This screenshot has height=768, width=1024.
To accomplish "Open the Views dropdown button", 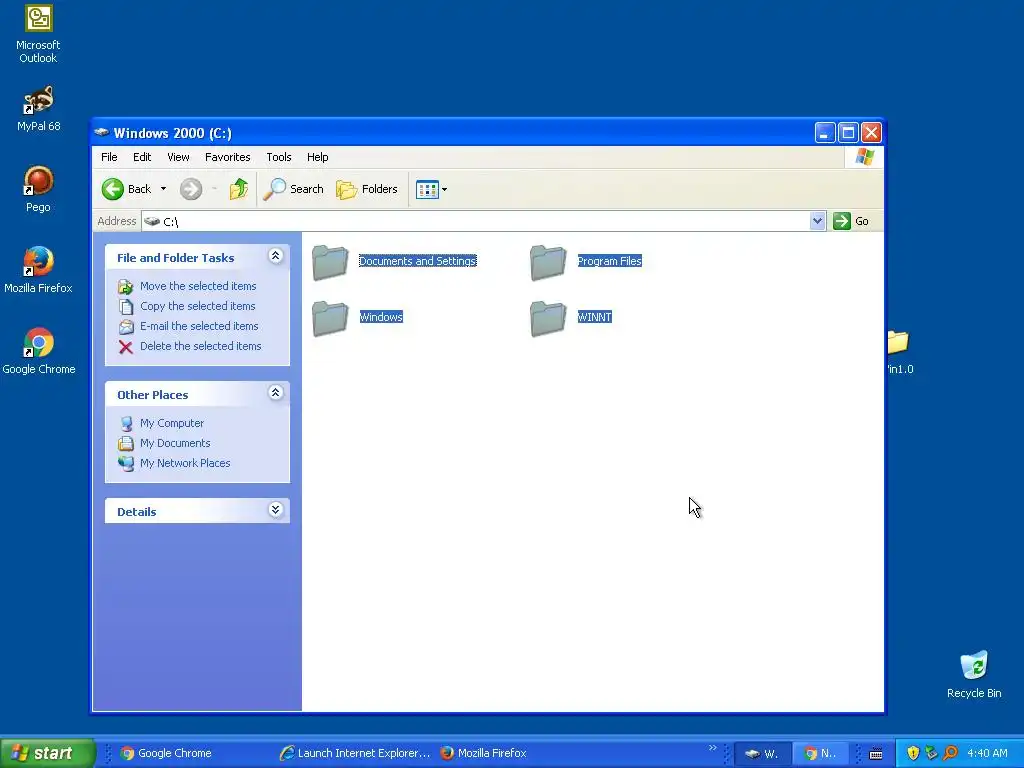I will (x=431, y=189).
